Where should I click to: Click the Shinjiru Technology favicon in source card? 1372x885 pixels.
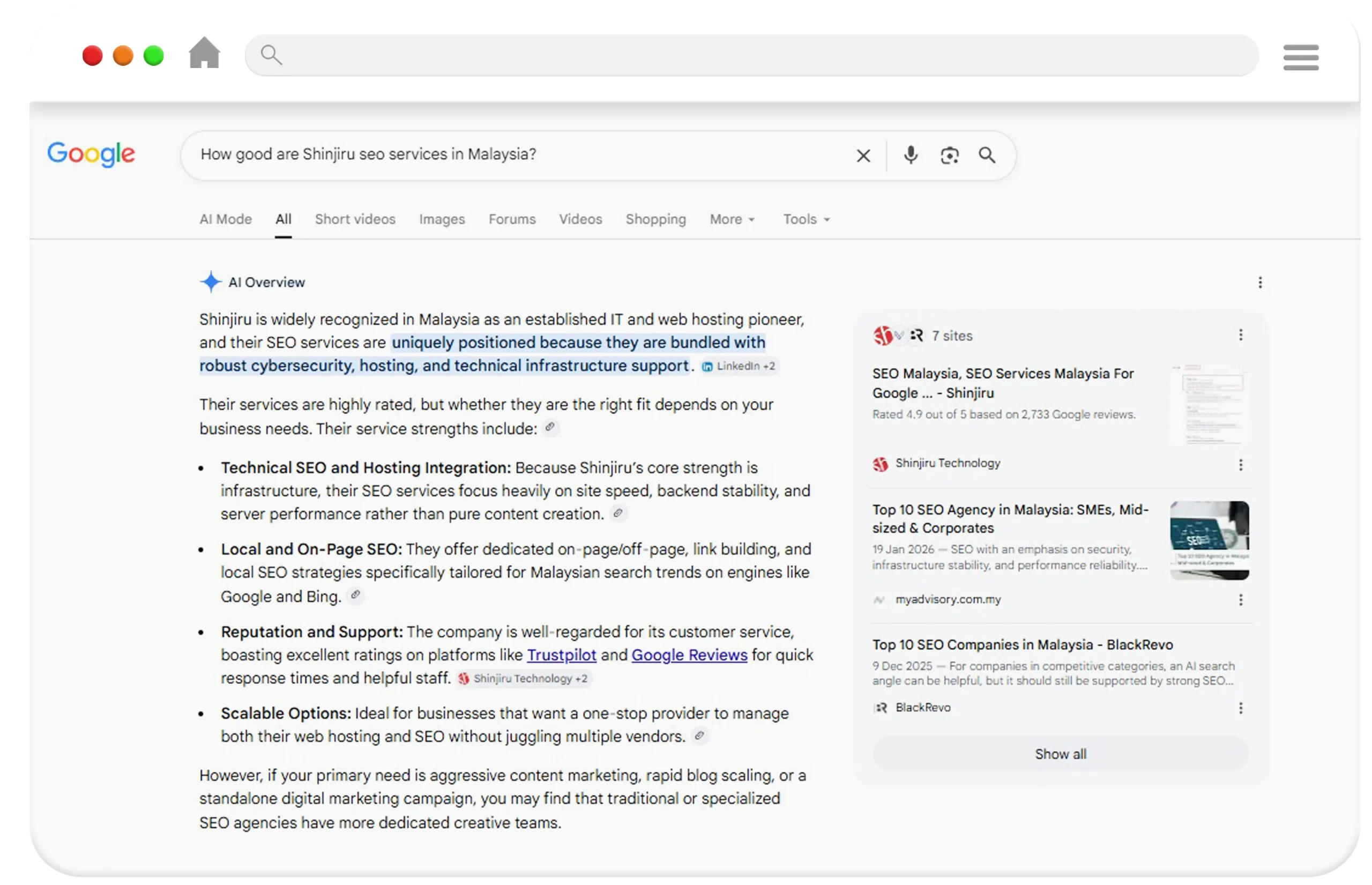coord(880,464)
